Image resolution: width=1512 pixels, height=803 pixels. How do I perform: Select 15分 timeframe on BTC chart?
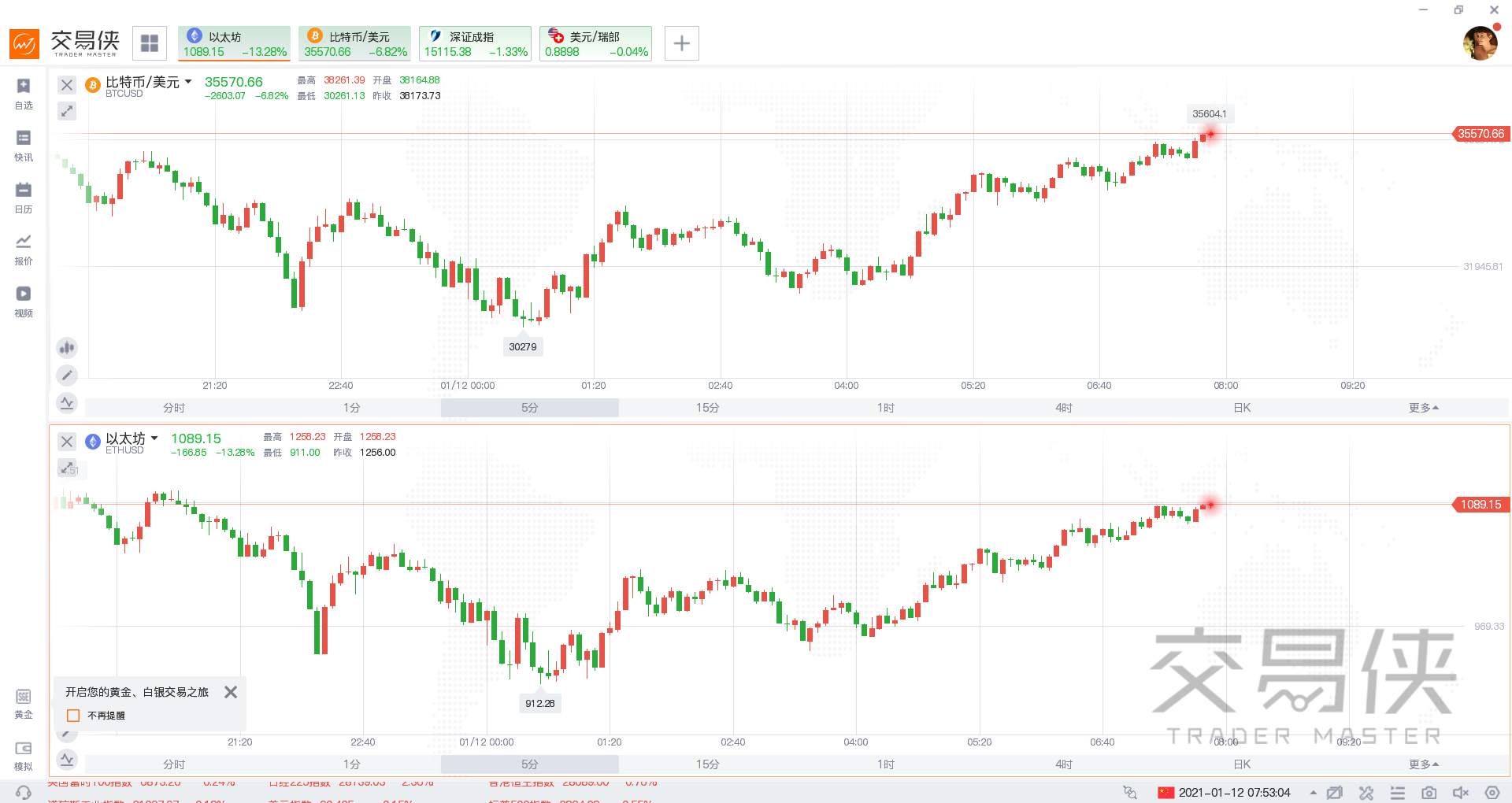(x=707, y=408)
